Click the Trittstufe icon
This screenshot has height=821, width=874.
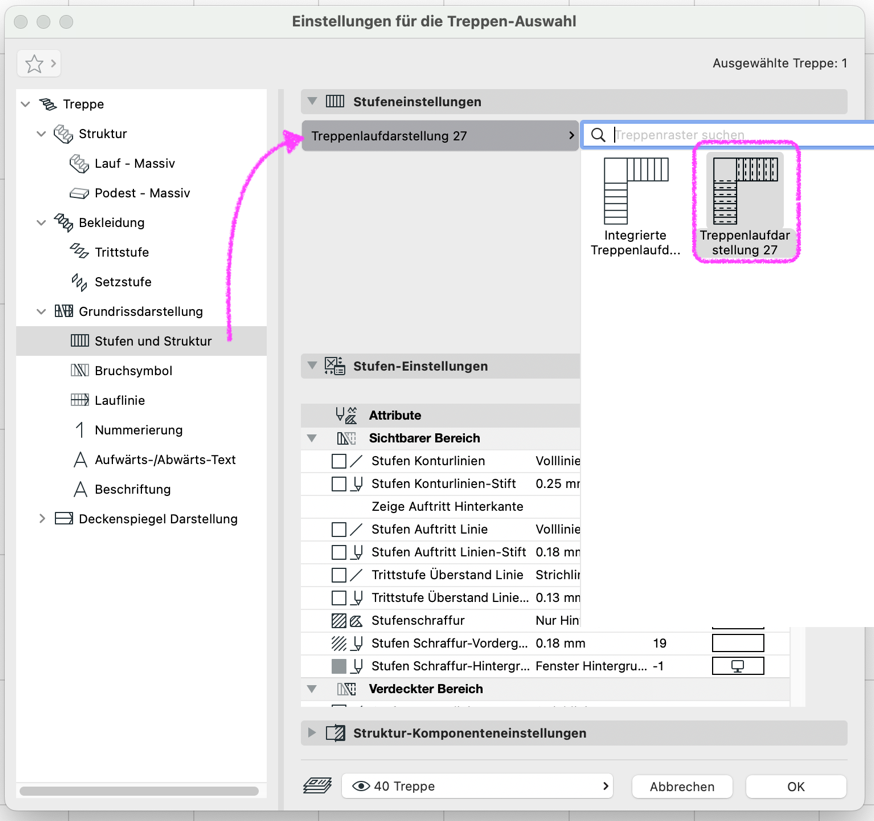[x=79, y=252]
